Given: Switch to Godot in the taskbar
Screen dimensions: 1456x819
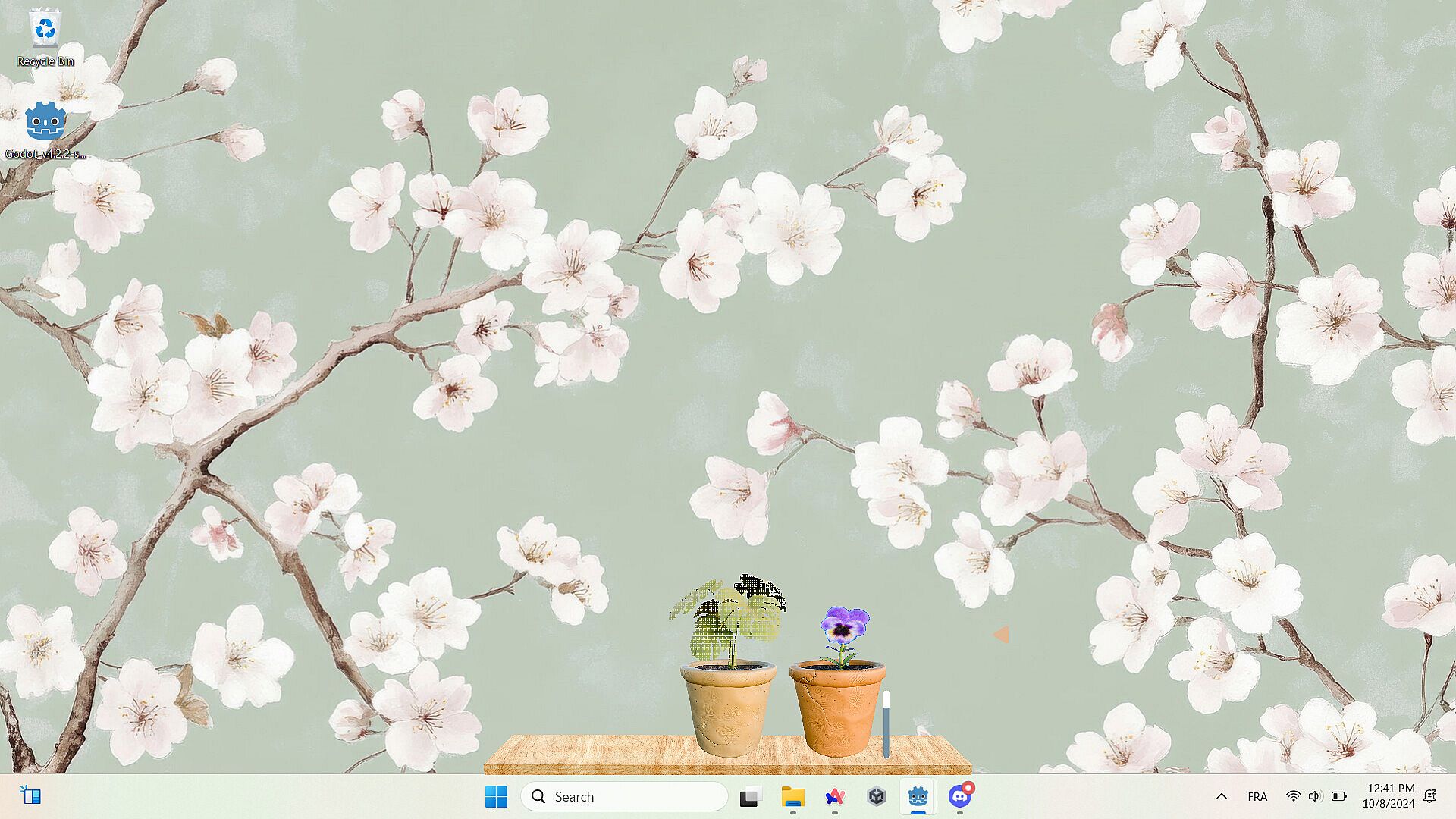Looking at the screenshot, I should 918,796.
